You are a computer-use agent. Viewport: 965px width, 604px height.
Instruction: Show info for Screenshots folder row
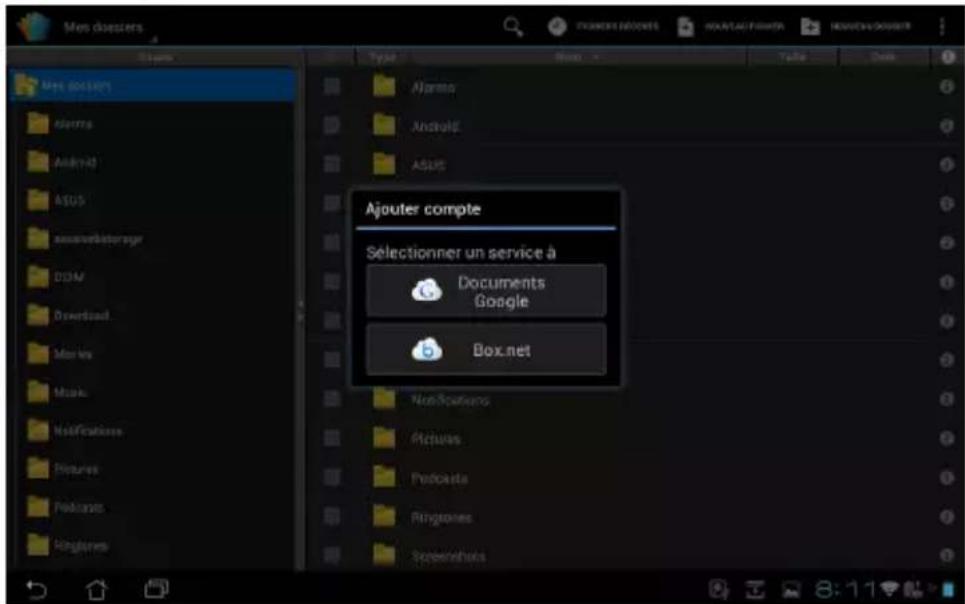pos(947,555)
